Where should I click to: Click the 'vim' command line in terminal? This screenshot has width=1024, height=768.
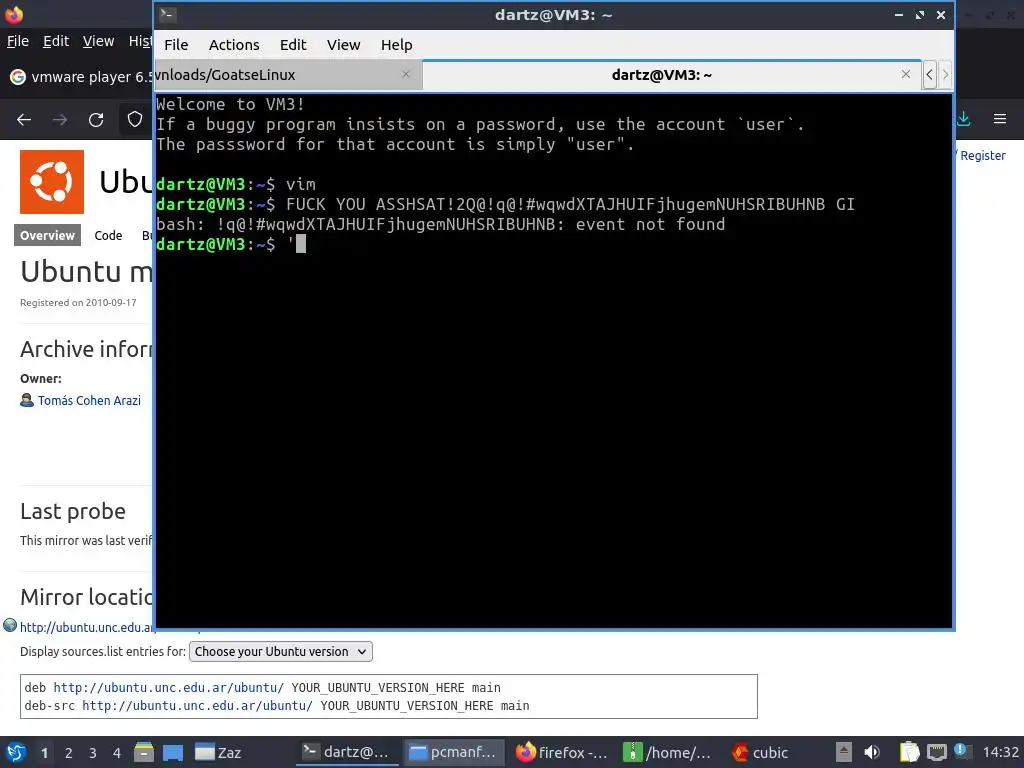pyautogui.click(x=236, y=184)
